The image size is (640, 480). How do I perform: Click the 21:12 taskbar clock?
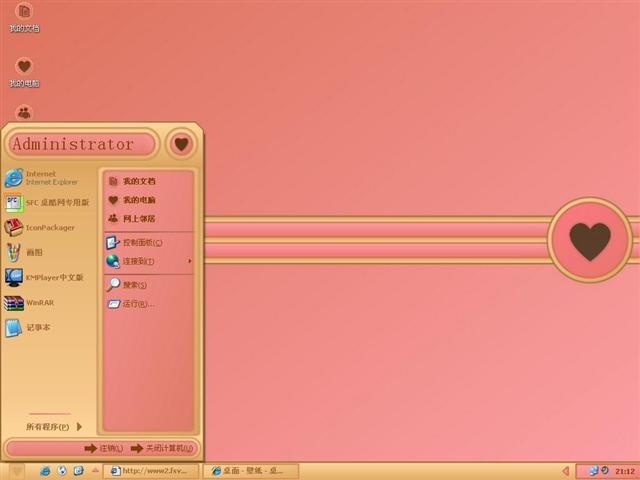[x=625, y=471]
